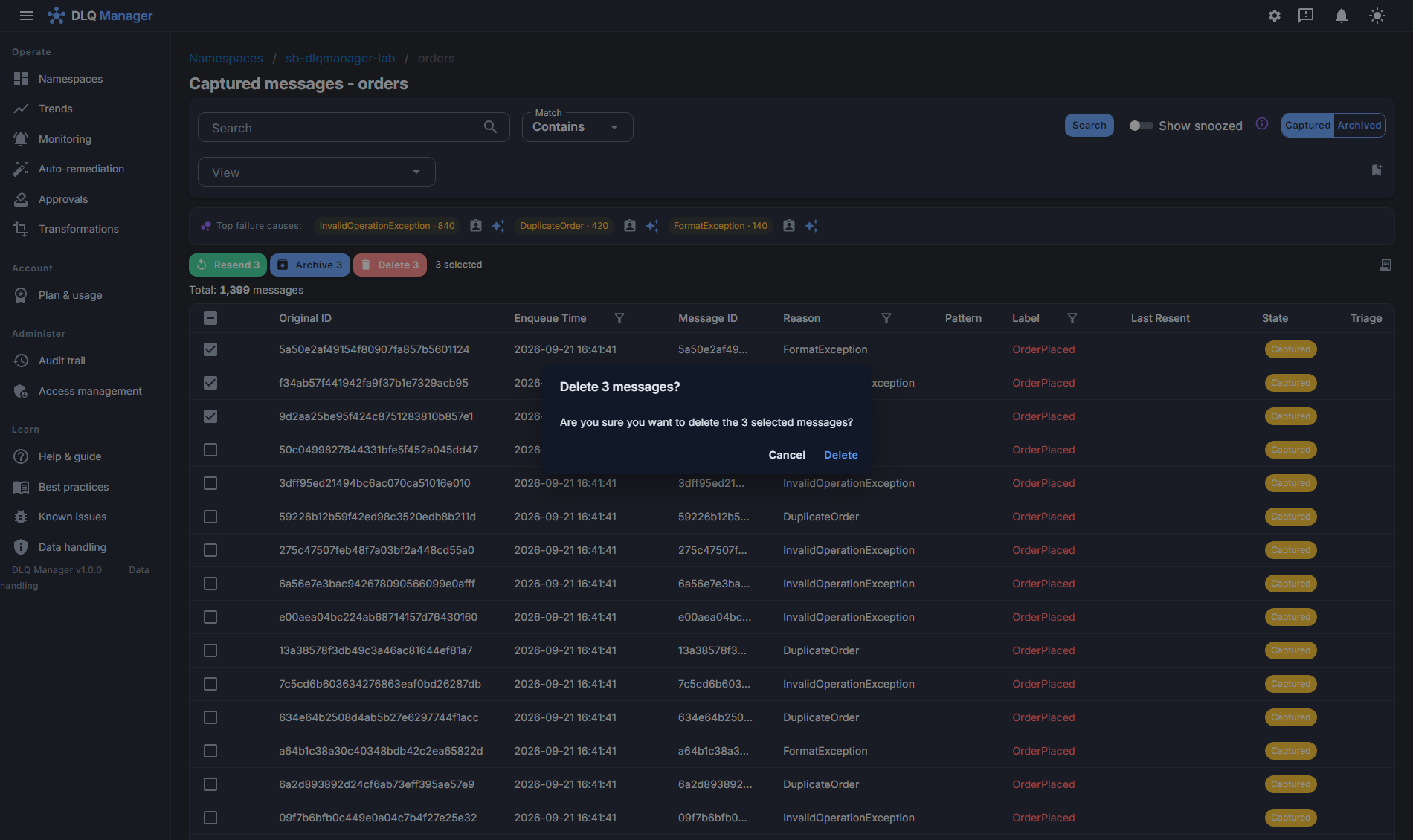Click AI sparkle icon for FormatException
1413x840 pixels.
(x=811, y=226)
